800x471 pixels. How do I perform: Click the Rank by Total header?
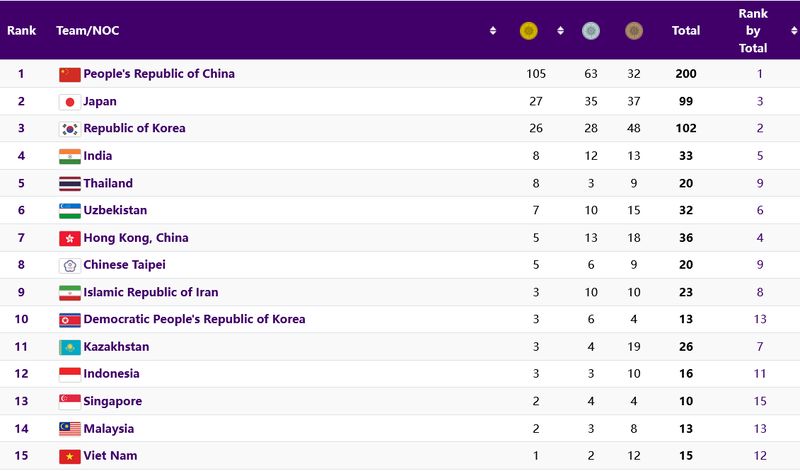753,31
